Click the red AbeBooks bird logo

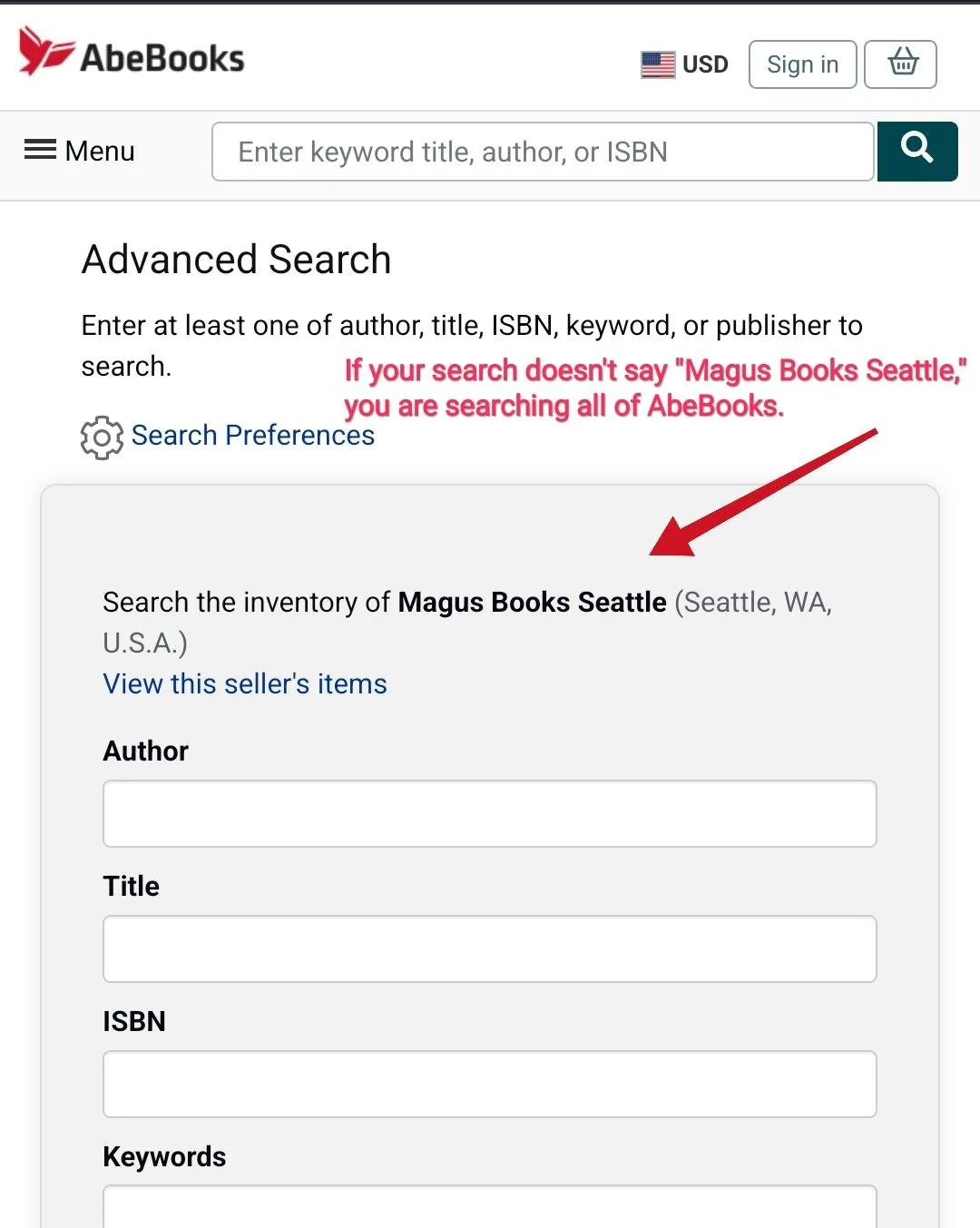[x=45, y=51]
